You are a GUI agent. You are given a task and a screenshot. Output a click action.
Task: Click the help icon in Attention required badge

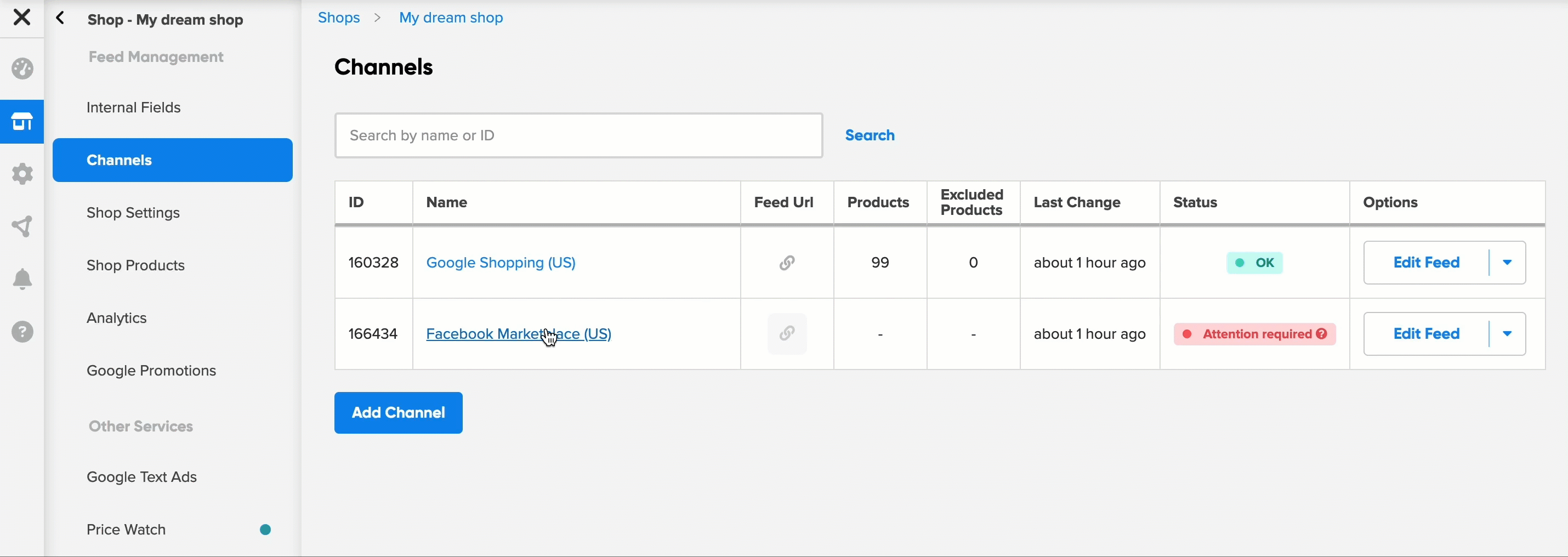point(1321,333)
